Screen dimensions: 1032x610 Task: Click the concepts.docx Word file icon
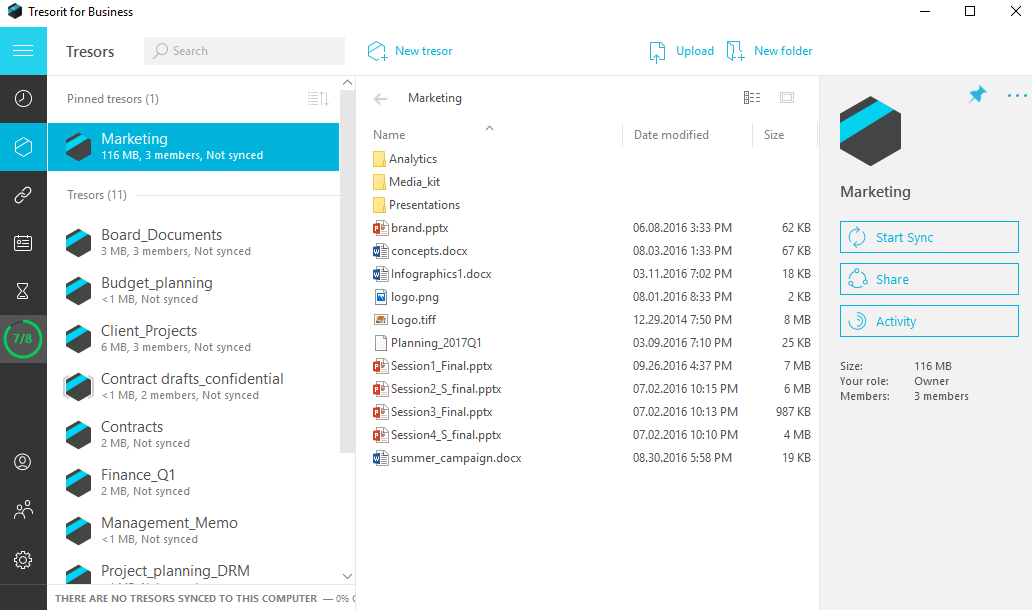(380, 251)
